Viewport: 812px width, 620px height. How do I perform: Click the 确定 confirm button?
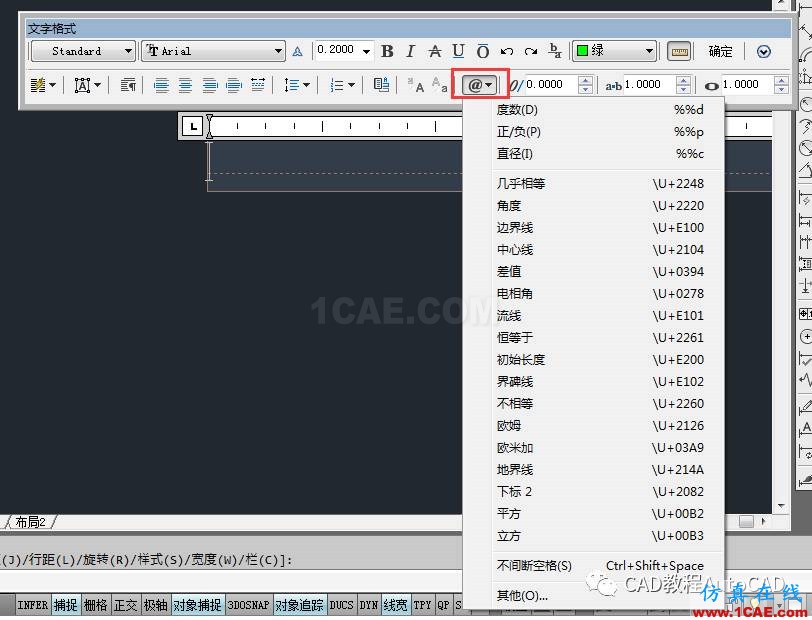coord(720,51)
